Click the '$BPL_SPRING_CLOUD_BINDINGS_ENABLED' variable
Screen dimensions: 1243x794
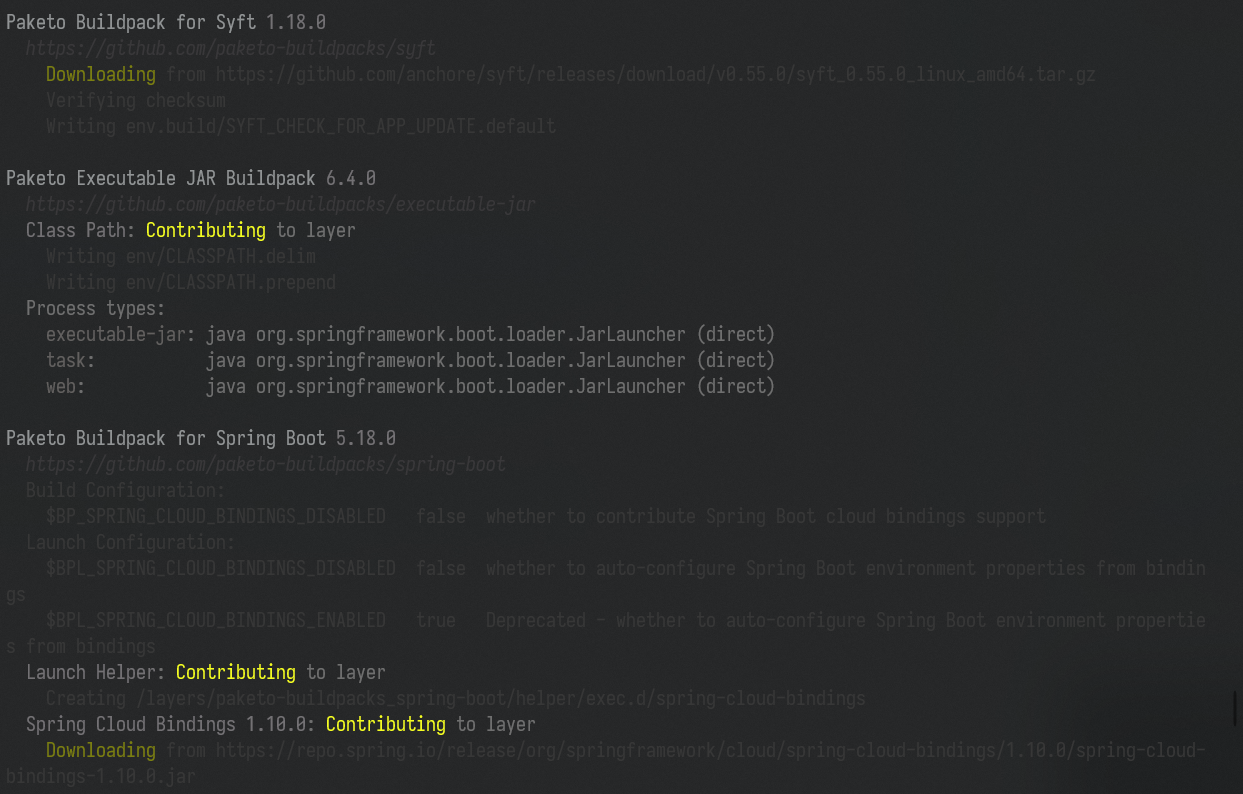216,620
